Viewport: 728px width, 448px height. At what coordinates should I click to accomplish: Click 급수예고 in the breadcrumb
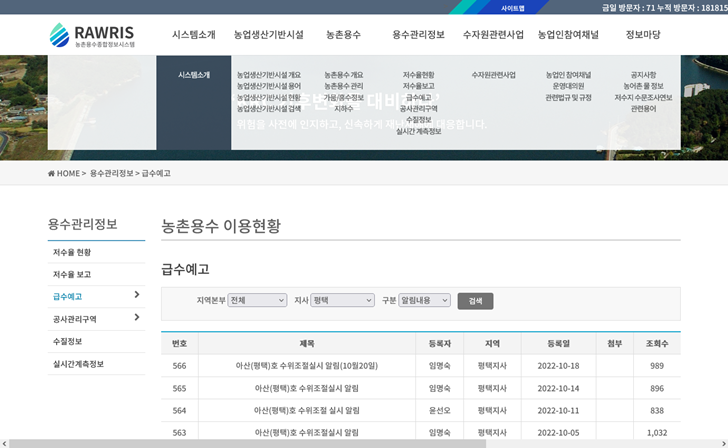coord(156,173)
